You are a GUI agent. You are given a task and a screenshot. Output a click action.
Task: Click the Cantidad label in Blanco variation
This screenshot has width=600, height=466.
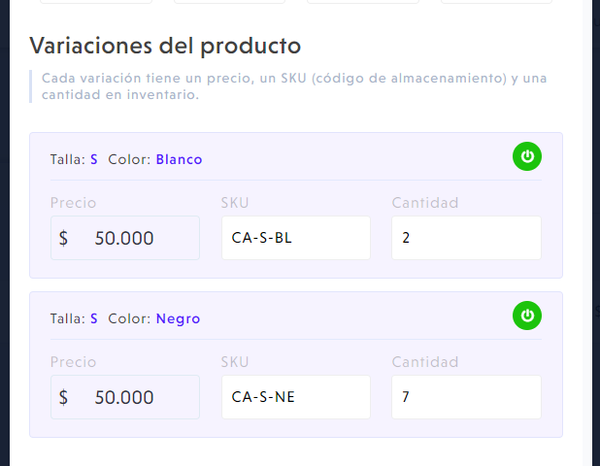[425, 202]
